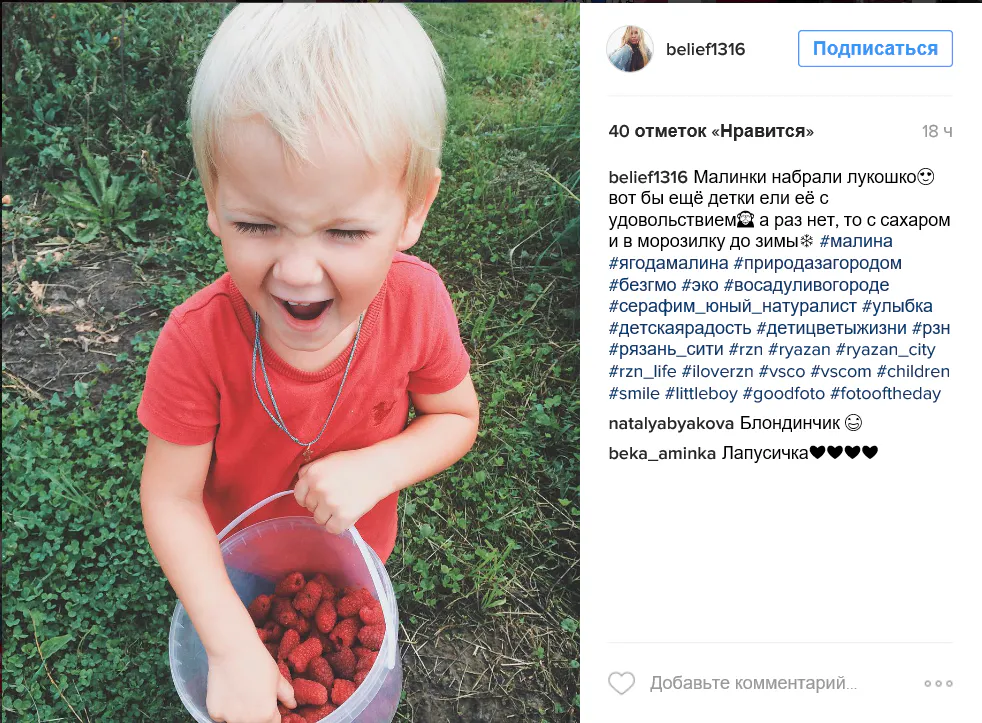Click the Подписаться follow button
The width and height of the screenshot is (982, 723).
pyautogui.click(x=875, y=48)
